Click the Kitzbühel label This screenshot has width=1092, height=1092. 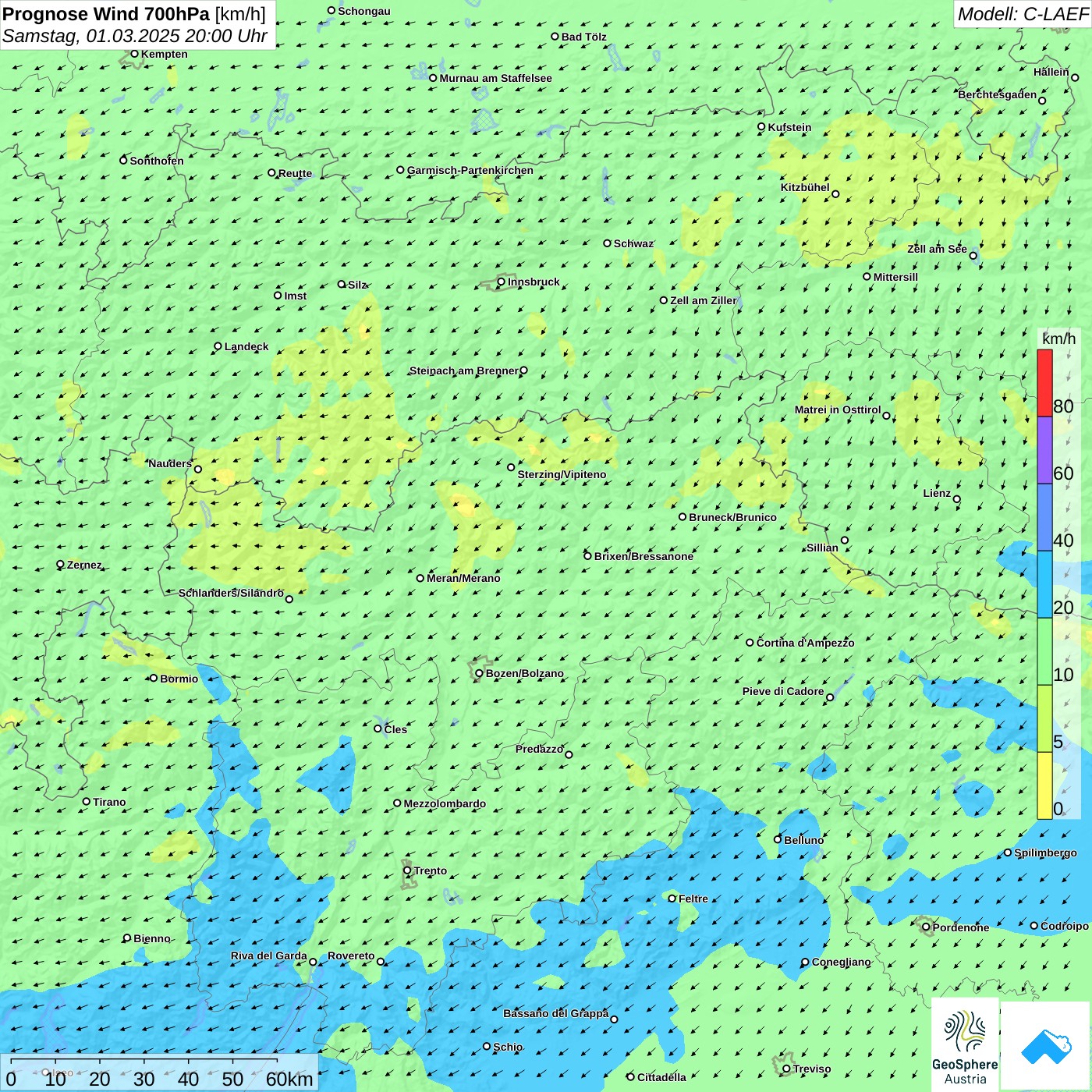(805, 187)
